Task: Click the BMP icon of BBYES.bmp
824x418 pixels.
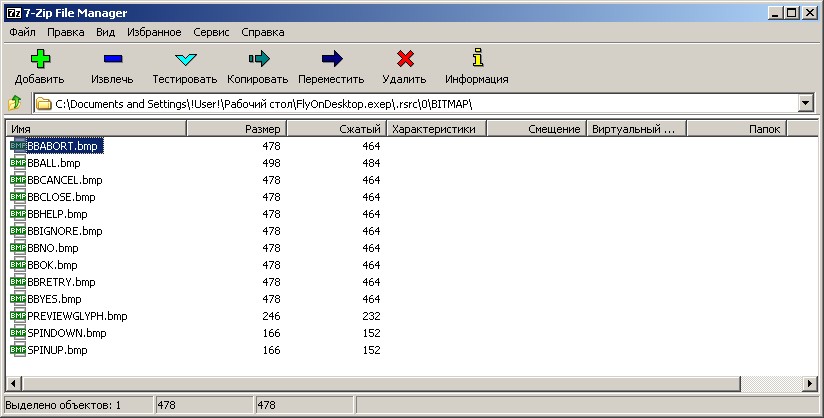Action: (18, 299)
